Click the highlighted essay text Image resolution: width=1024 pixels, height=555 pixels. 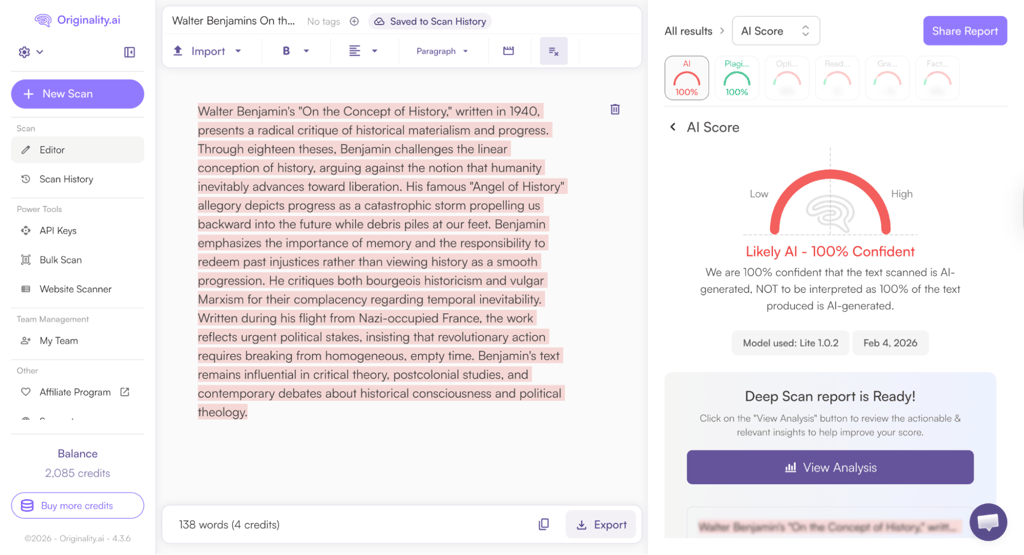pos(381,262)
